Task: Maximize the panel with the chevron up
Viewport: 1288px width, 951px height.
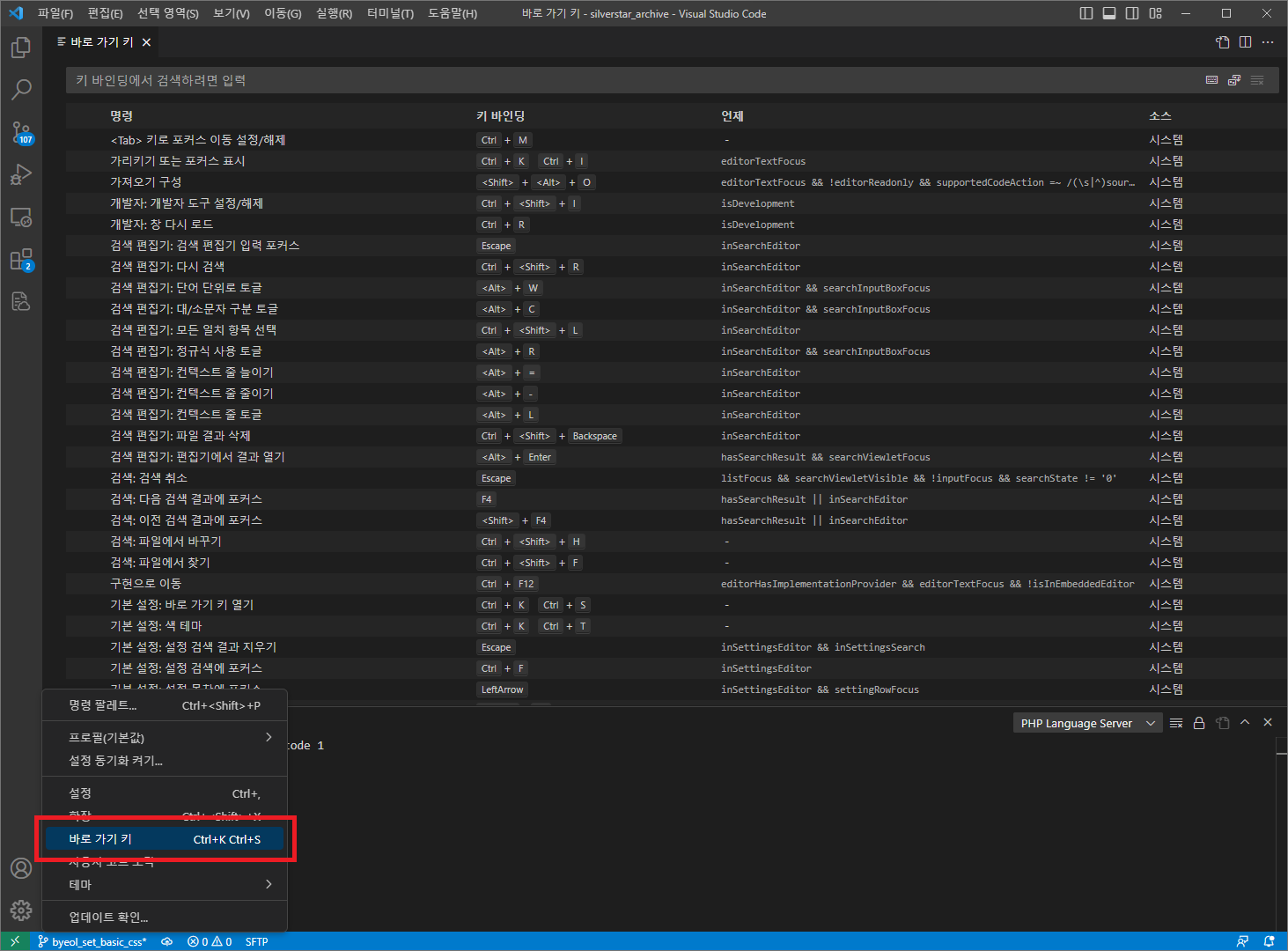Action: pyautogui.click(x=1245, y=723)
